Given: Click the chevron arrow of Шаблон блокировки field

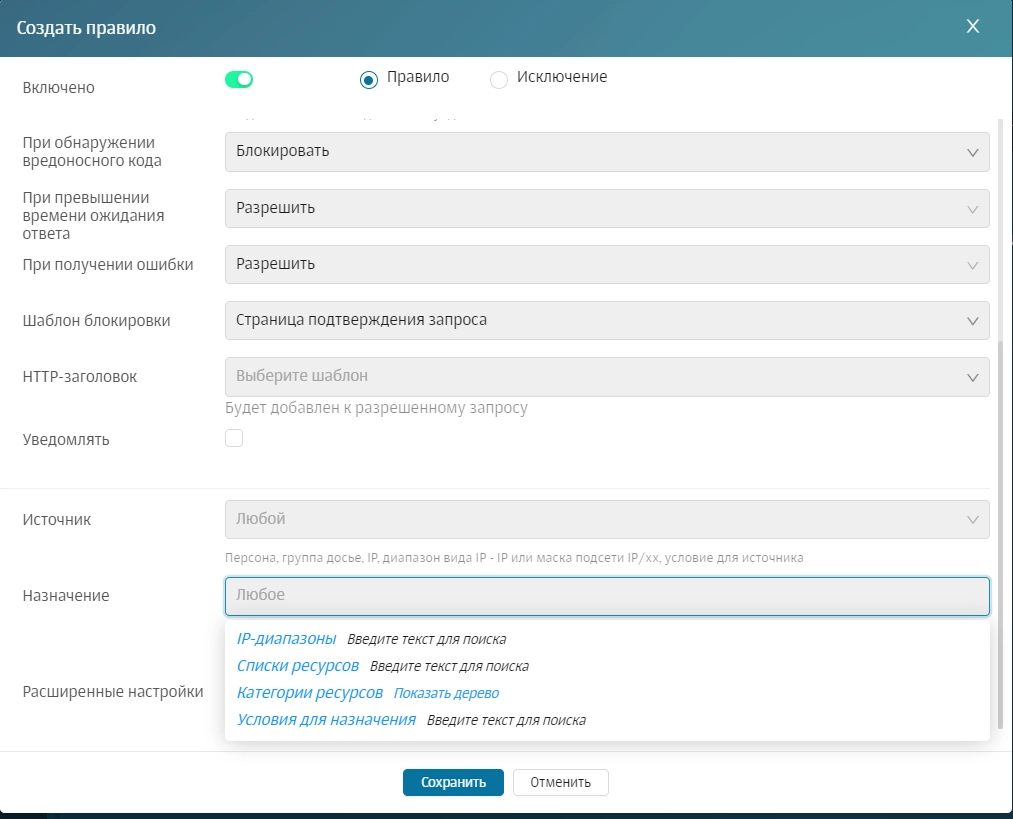Looking at the screenshot, I should (972, 322).
